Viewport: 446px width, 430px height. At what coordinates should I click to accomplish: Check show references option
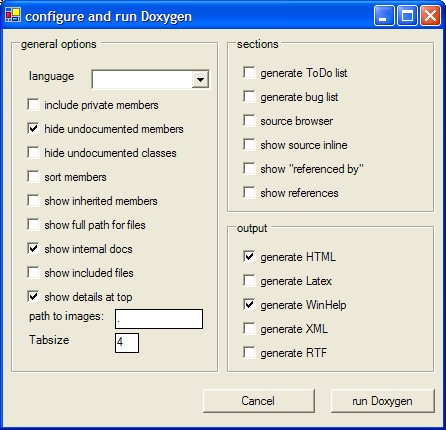(250, 193)
